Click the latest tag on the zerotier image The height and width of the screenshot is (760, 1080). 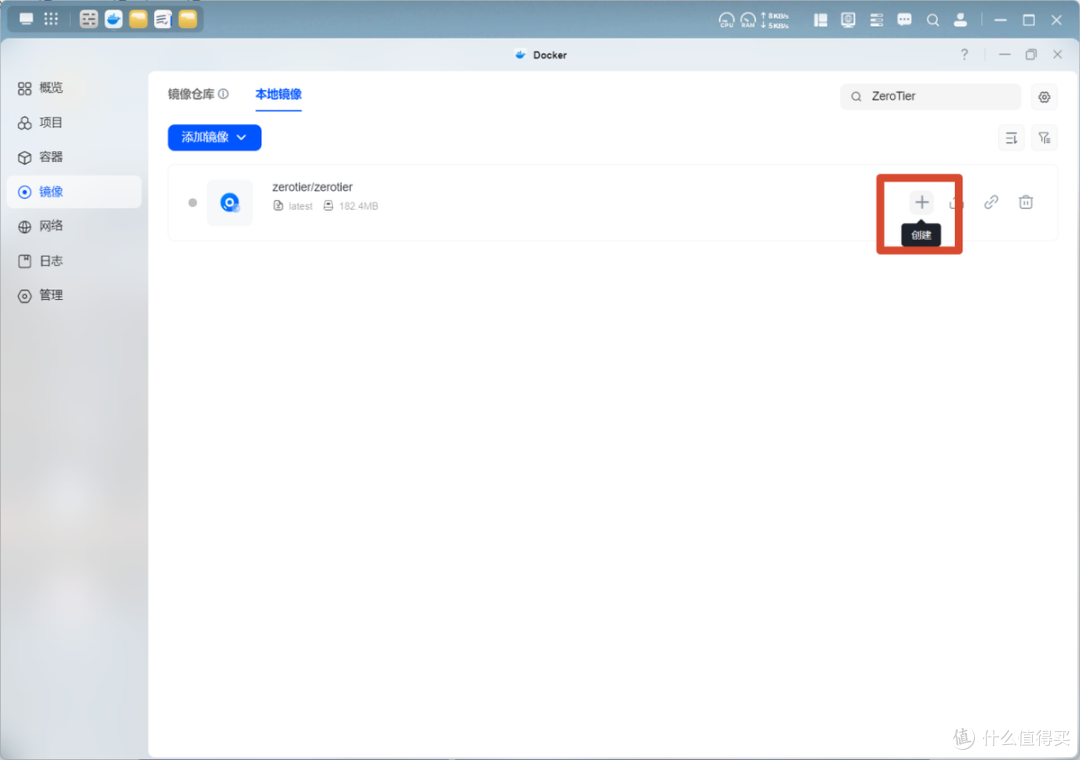point(300,206)
